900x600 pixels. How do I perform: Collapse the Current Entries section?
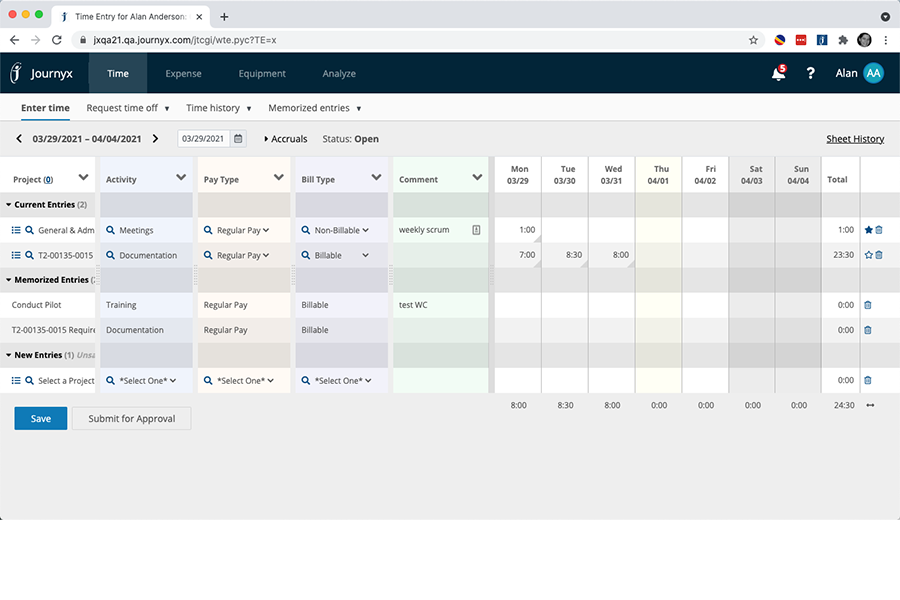pos(9,205)
